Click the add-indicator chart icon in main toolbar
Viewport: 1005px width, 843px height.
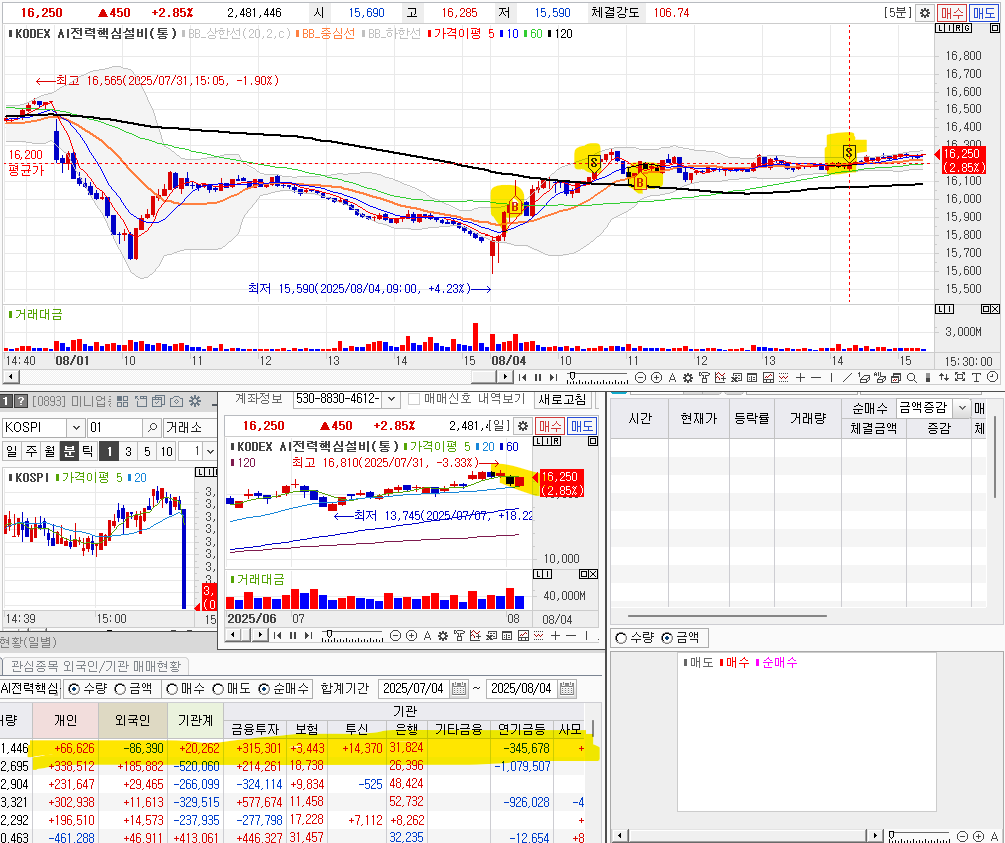[720, 378]
